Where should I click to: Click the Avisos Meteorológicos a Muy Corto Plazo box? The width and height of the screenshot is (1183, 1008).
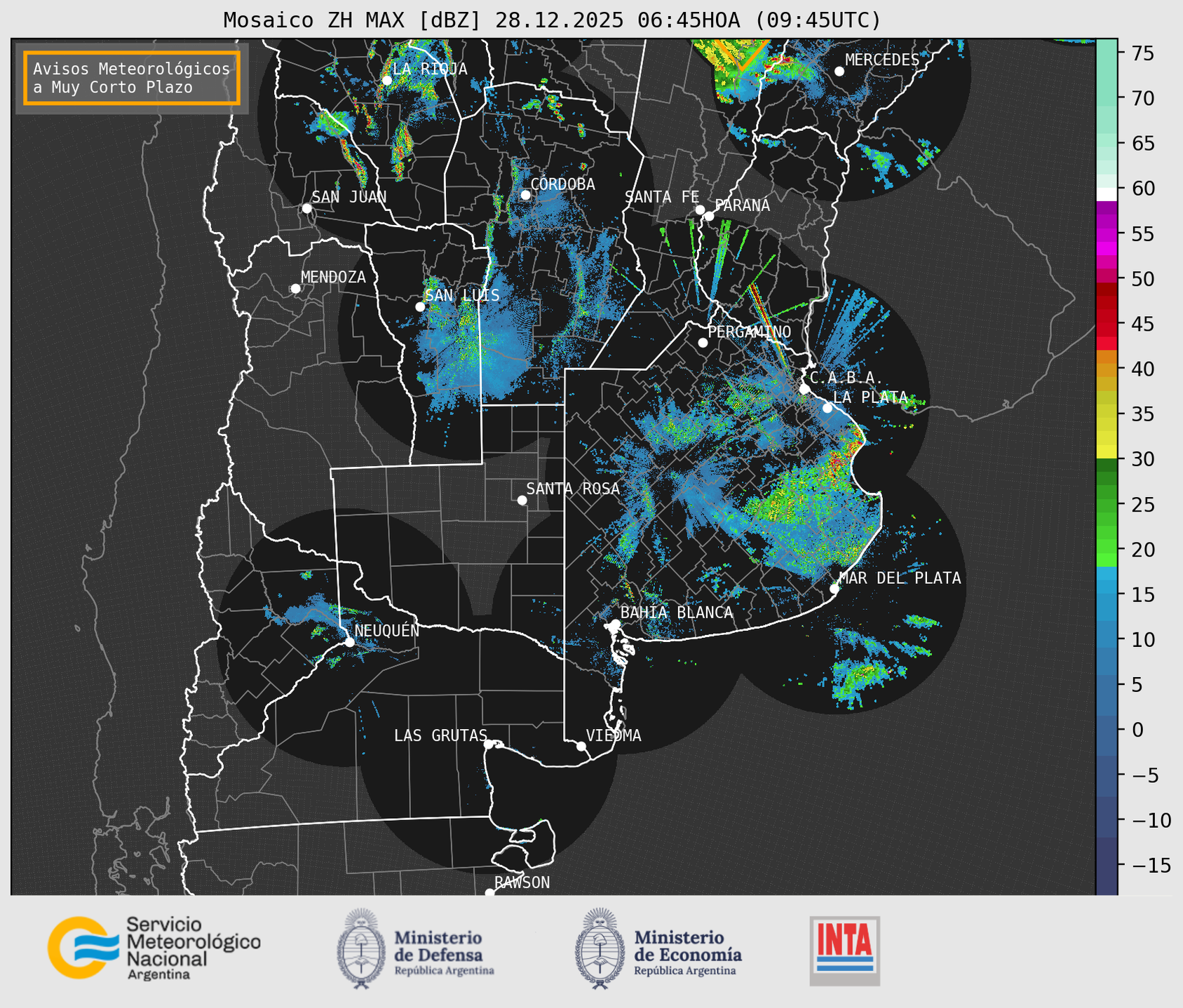click(132, 78)
